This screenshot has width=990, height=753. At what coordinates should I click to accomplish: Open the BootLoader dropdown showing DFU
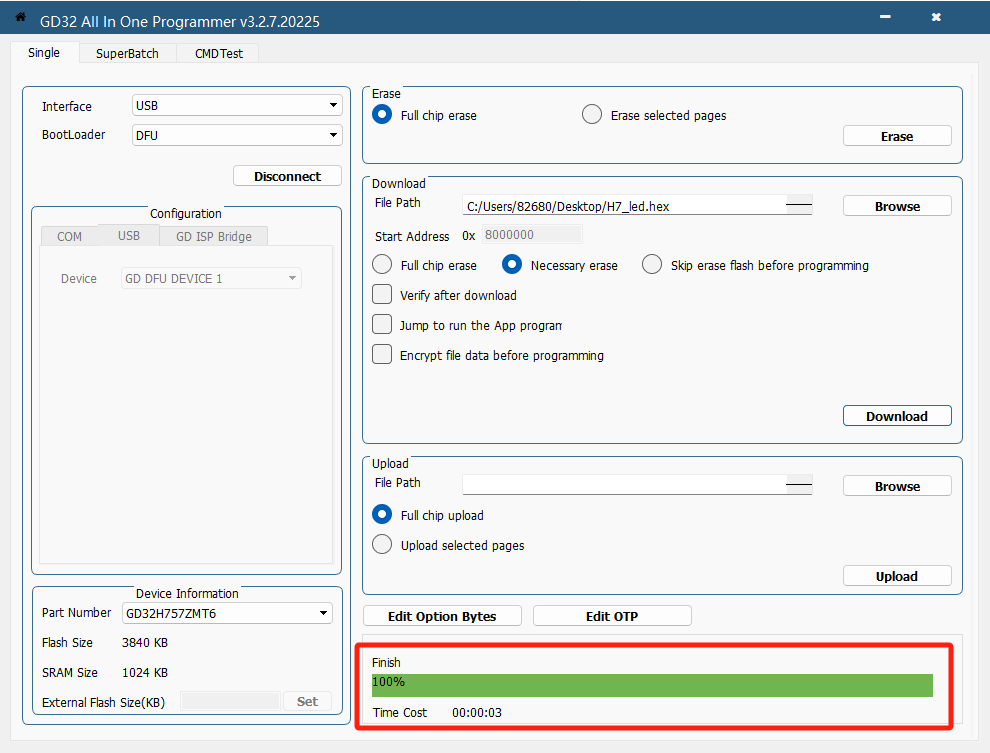point(237,135)
